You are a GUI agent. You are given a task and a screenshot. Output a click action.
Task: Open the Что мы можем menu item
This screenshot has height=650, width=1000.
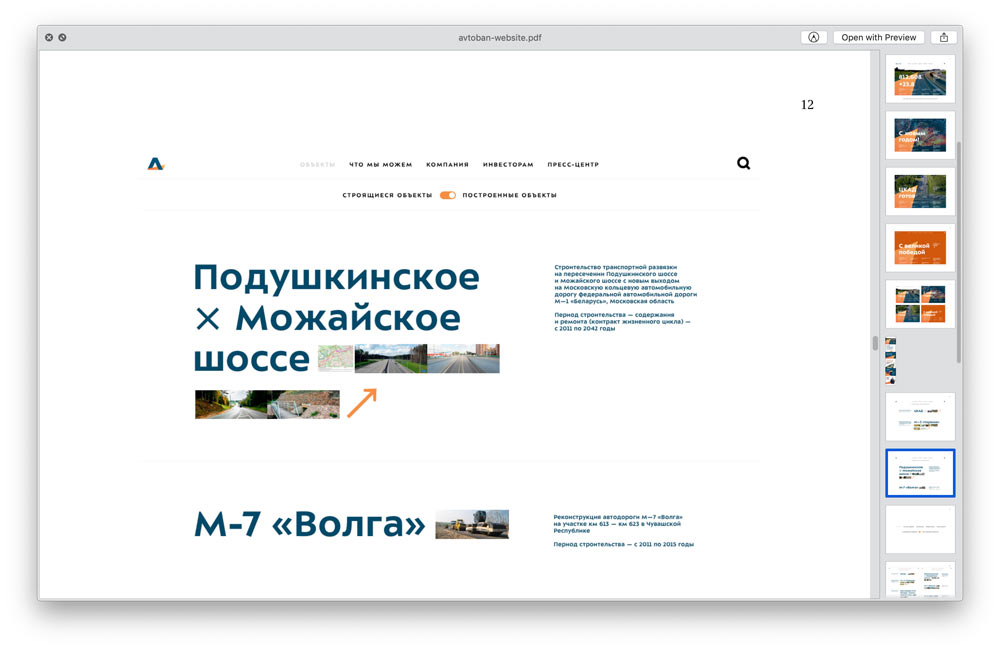[x=380, y=164]
